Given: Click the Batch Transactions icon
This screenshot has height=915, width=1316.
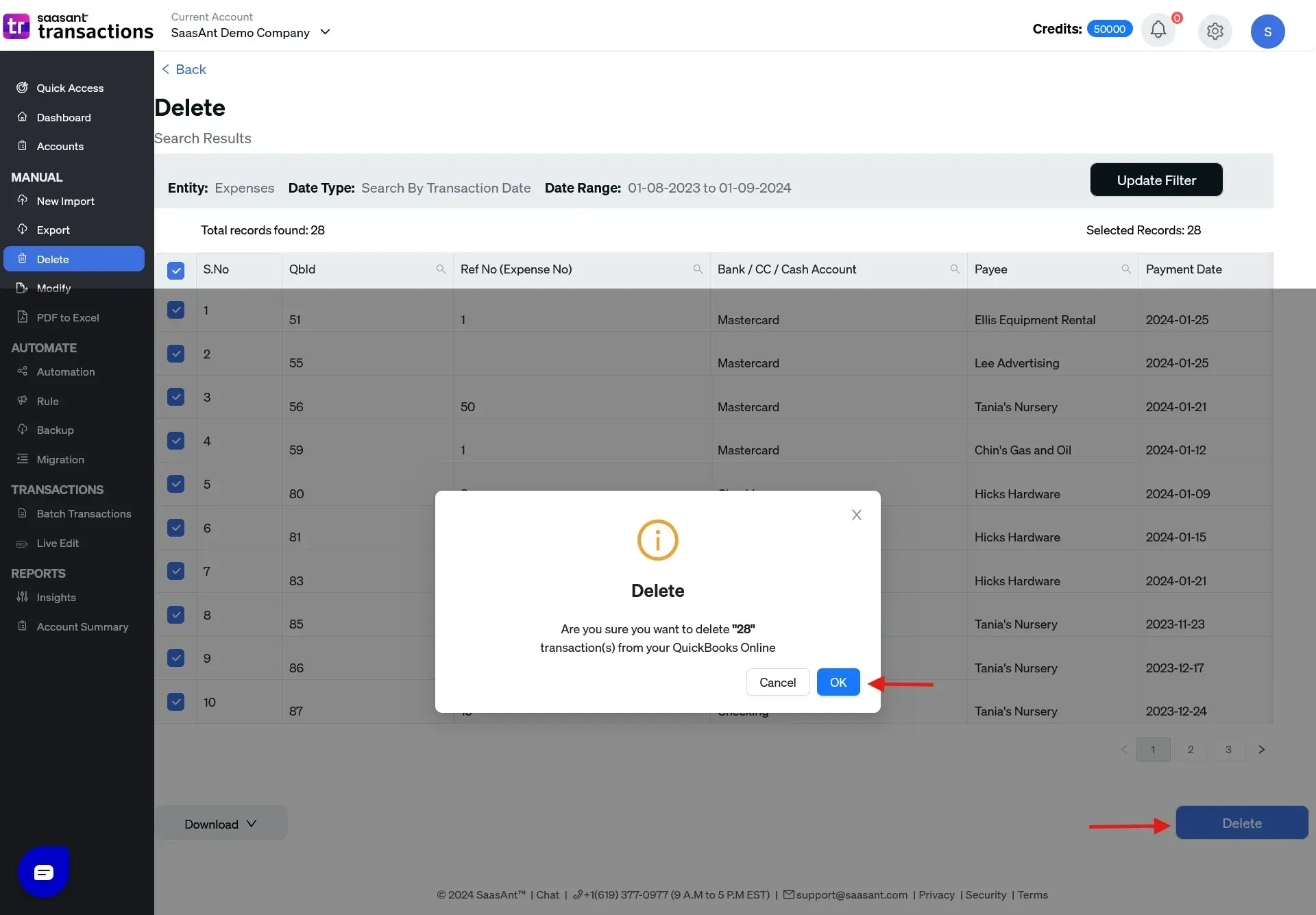Looking at the screenshot, I should pyautogui.click(x=22, y=514).
